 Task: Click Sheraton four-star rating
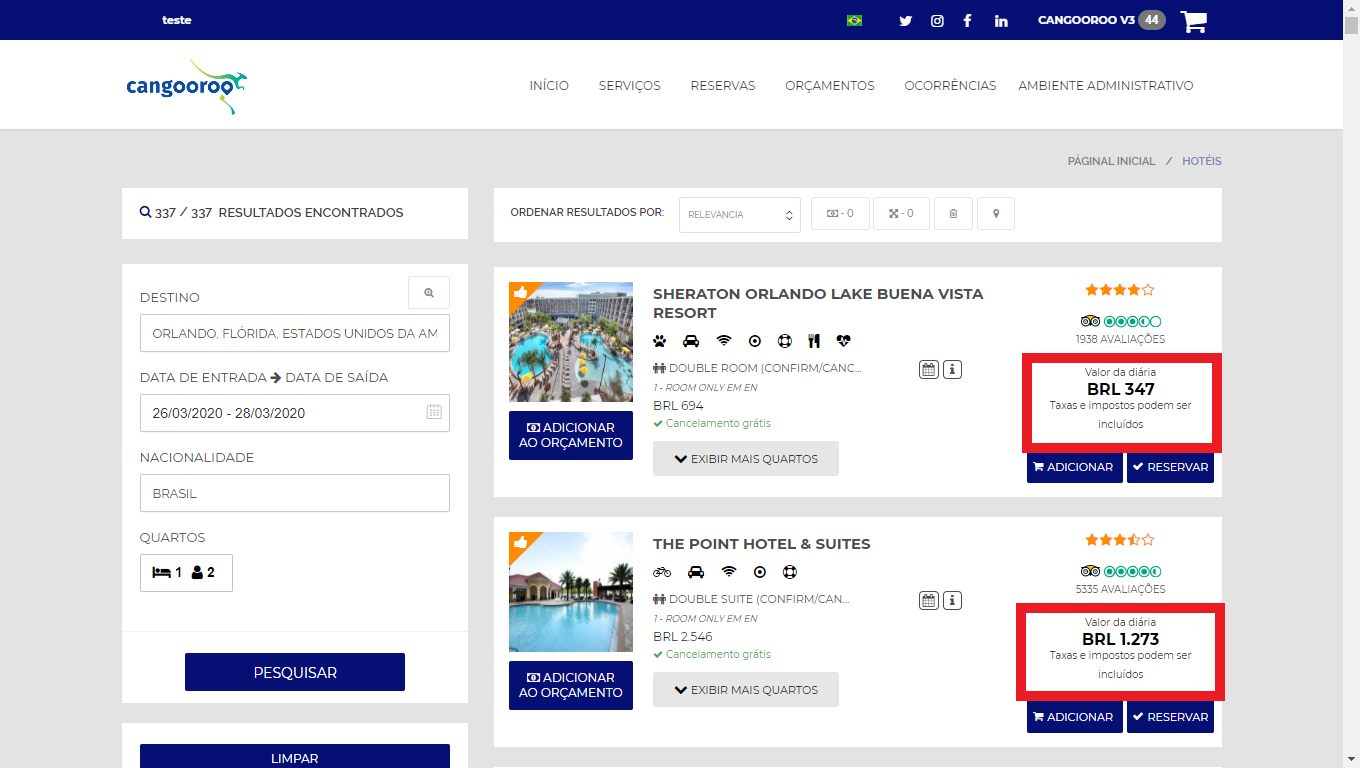tap(1120, 290)
